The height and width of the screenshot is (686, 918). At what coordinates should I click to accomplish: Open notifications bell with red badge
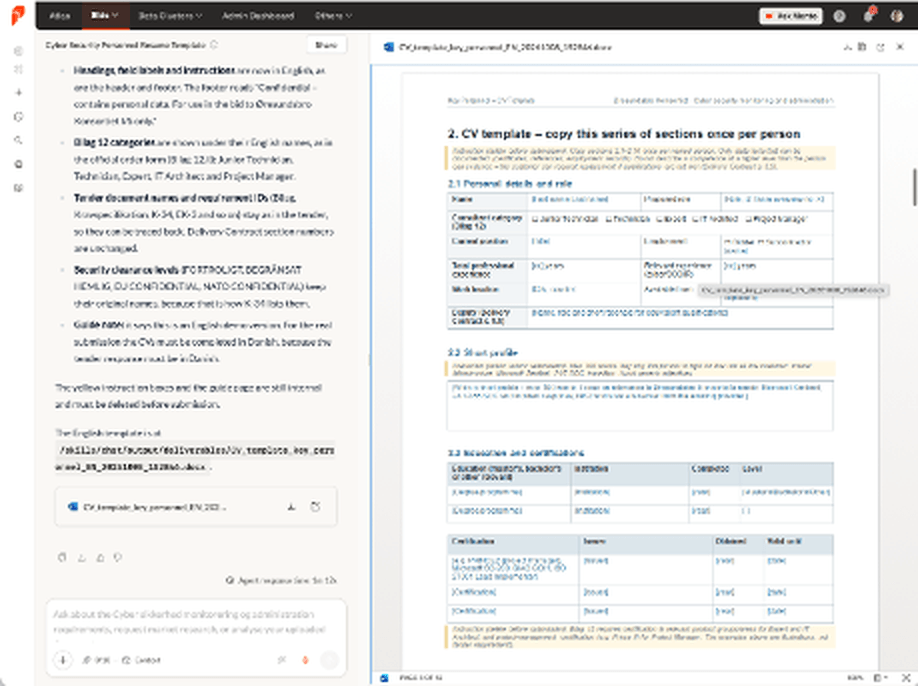pyautogui.click(x=869, y=15)
